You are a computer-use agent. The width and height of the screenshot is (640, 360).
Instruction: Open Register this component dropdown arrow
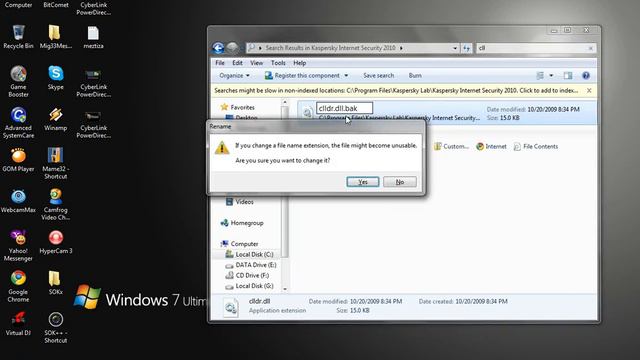point(346,76)
